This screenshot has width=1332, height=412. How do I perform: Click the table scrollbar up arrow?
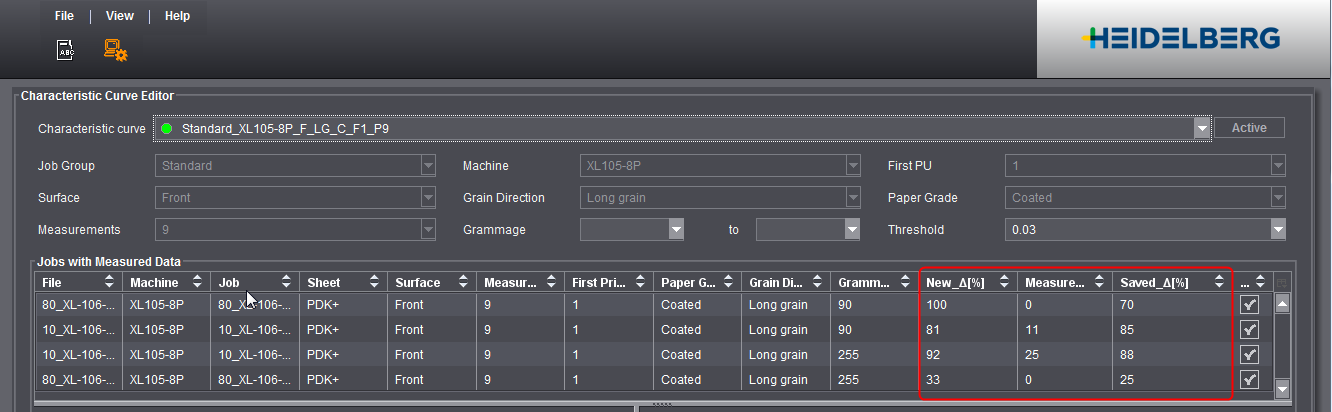pos(1283,303)
